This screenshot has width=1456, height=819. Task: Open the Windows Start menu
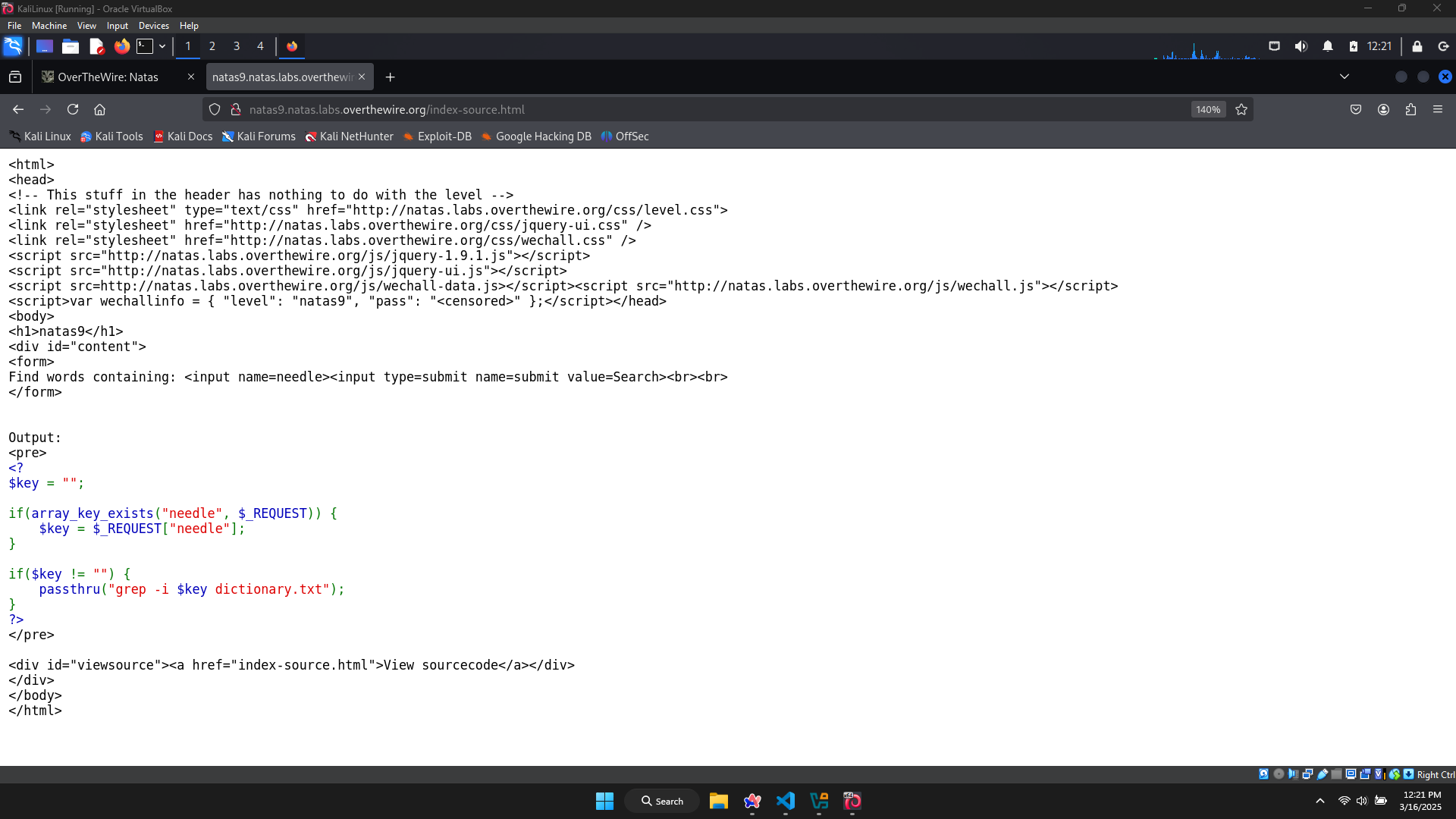[x=604, y=801]
